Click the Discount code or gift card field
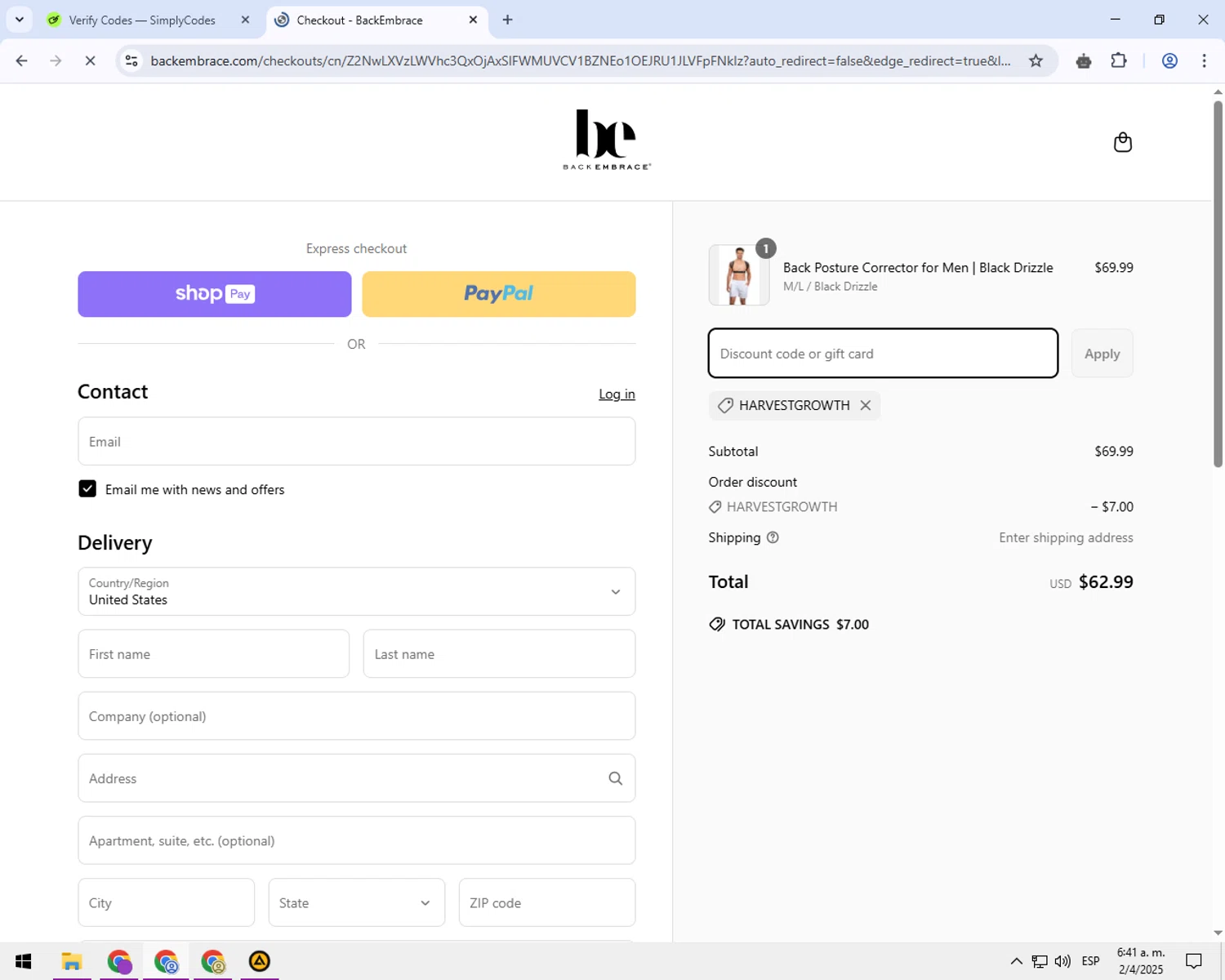The image size is (1225, 980). [x=883, y=354]
